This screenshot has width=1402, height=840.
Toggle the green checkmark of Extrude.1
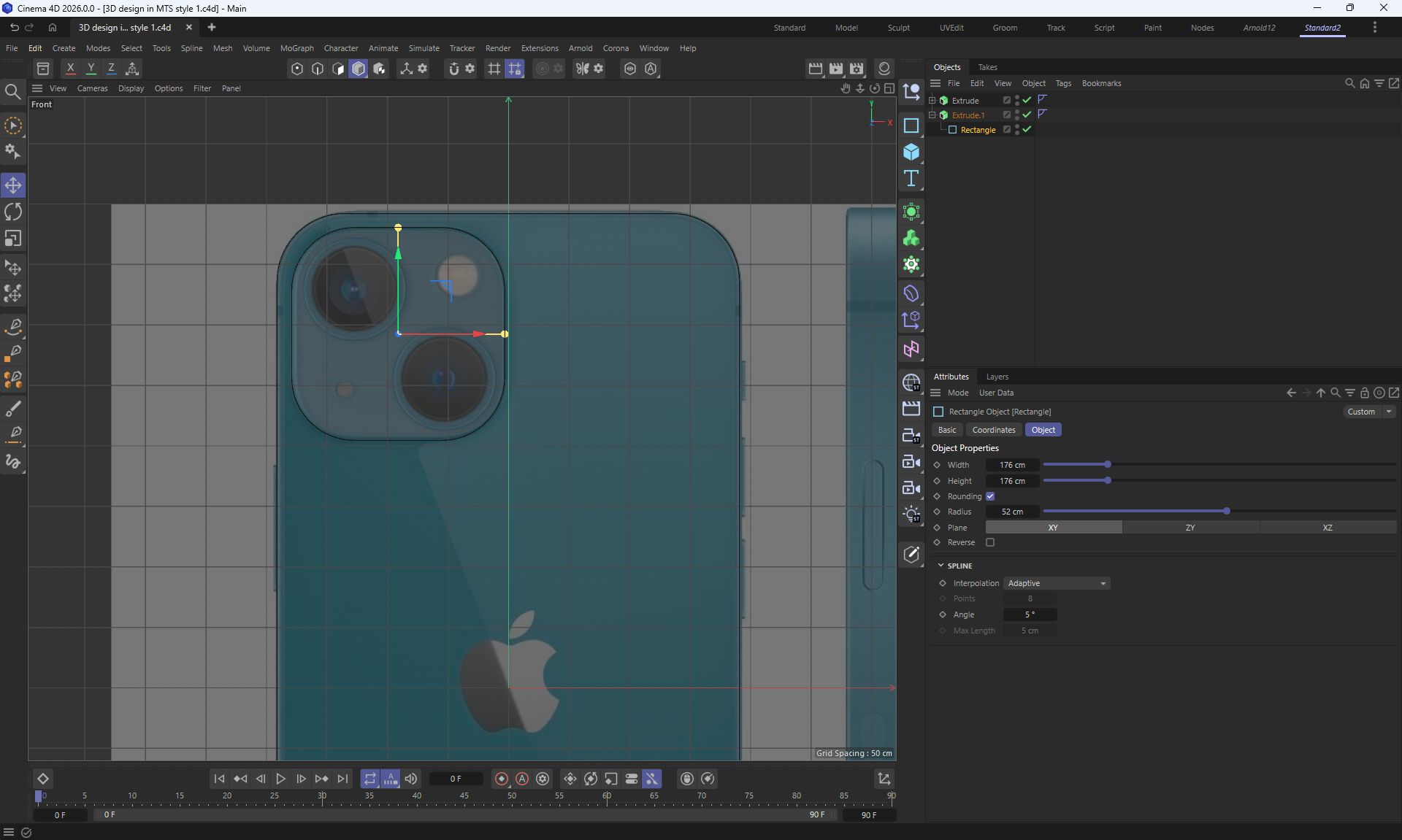coord(1027,115)
